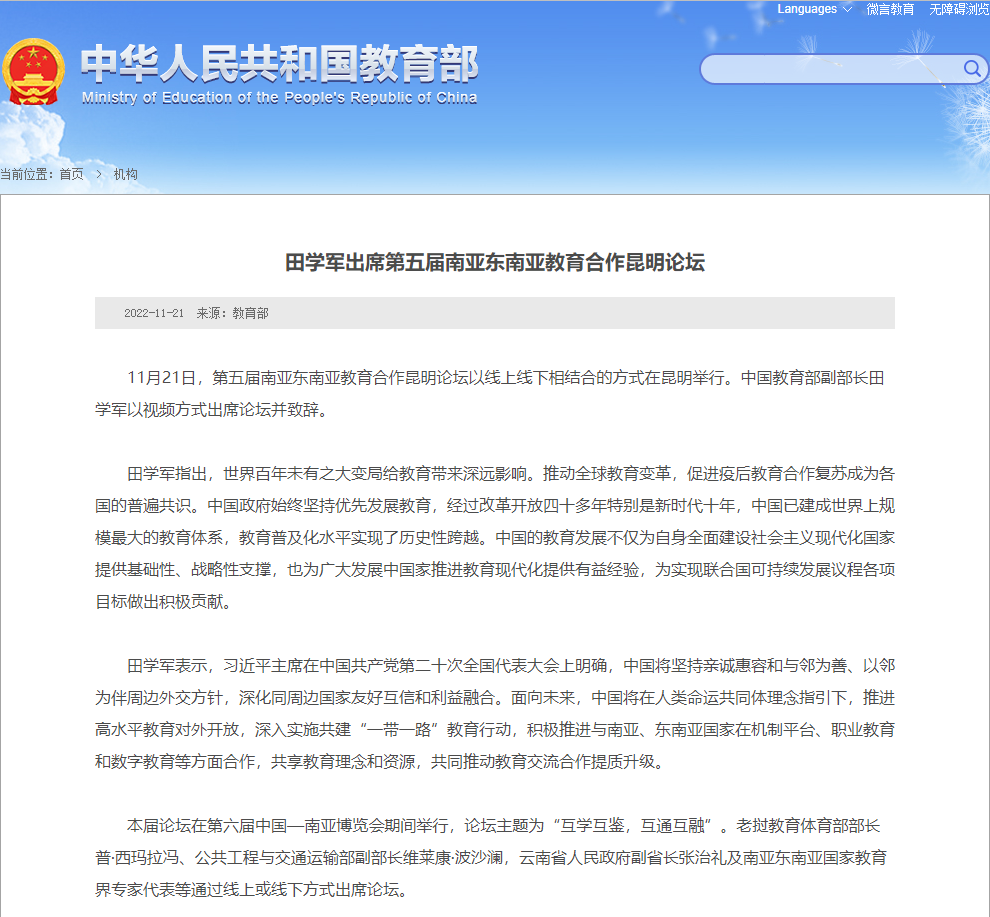Viewport: 990px width, 917px height.
Task: Open the Languages dropdown
Action: click(814, 9)
